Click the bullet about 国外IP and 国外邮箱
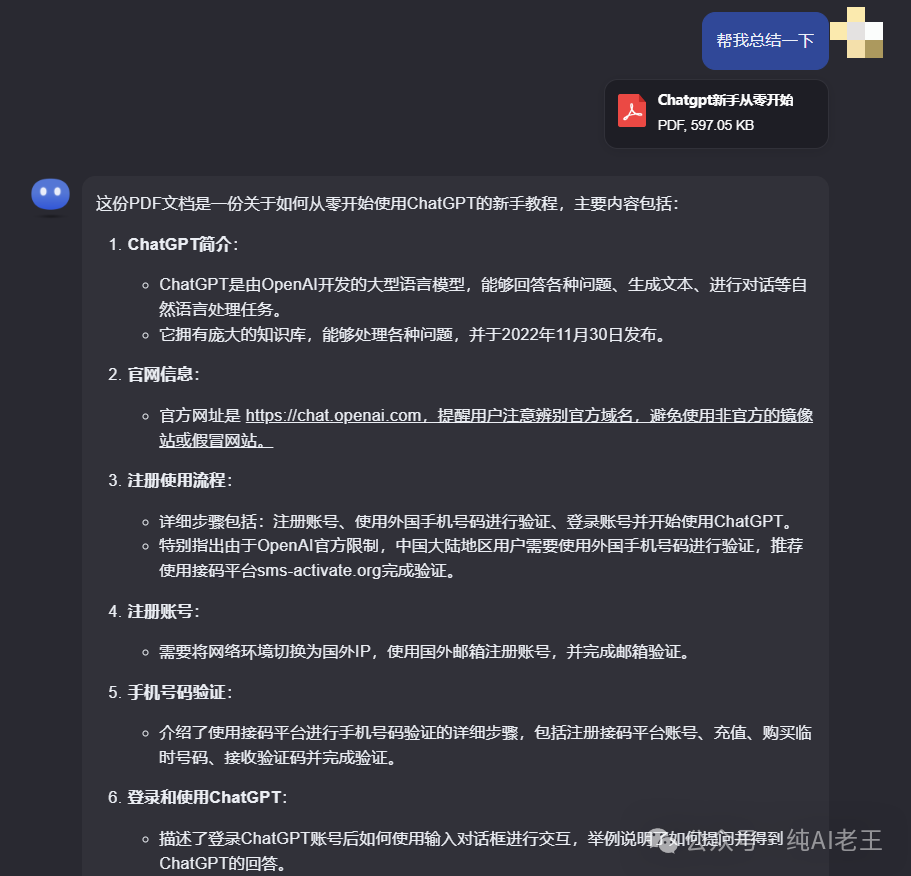 (425, 652)
